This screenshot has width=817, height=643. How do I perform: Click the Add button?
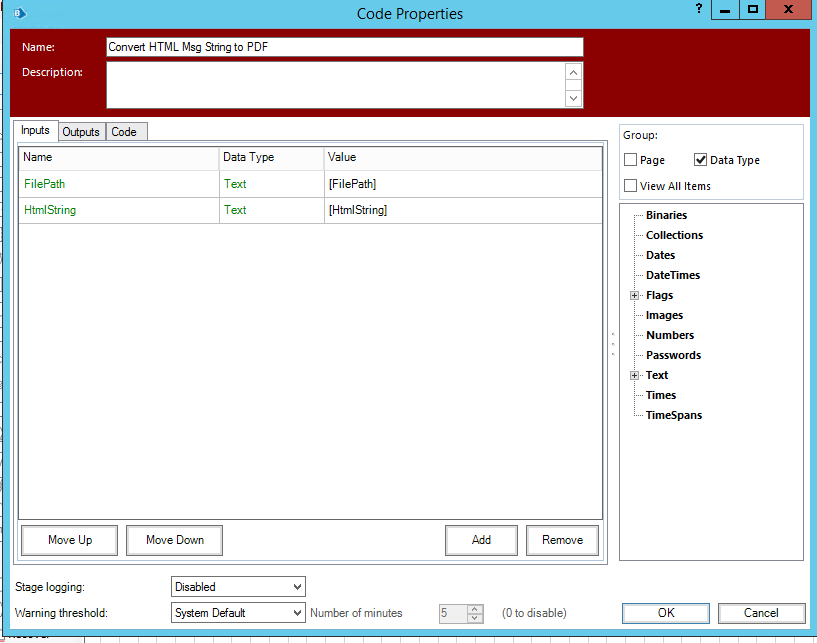(481, 540)
